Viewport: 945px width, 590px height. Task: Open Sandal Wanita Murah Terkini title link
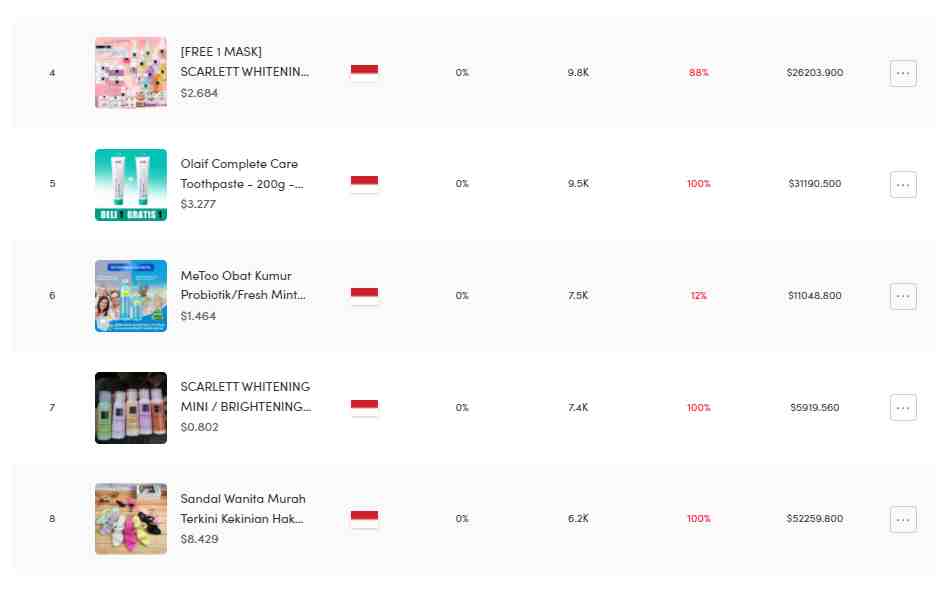coord(243,509)
